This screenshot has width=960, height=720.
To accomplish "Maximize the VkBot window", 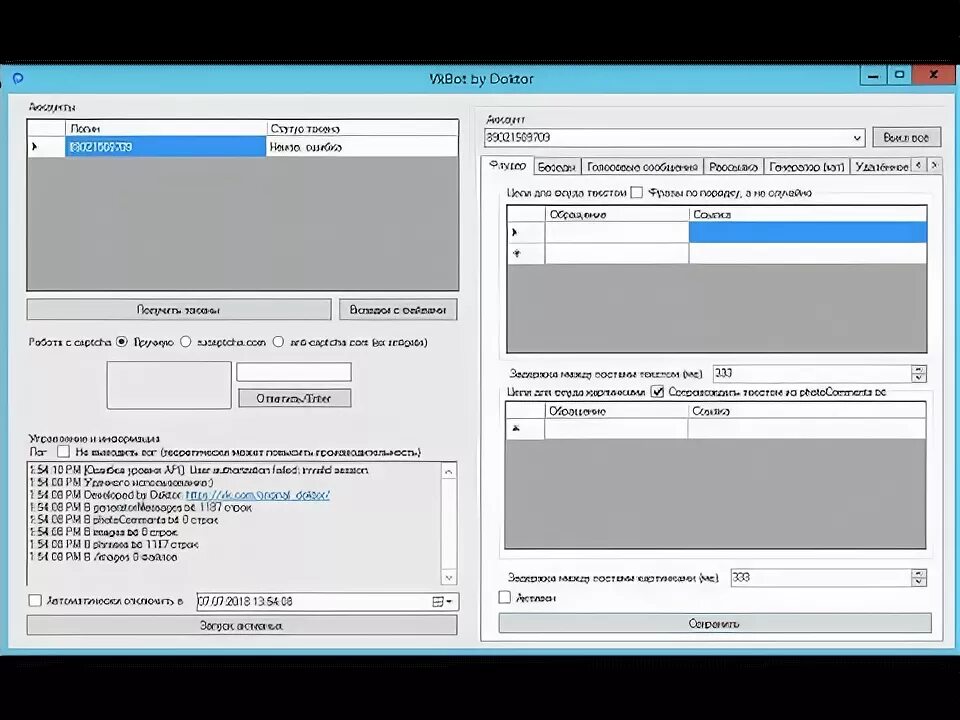I will 899,75.
